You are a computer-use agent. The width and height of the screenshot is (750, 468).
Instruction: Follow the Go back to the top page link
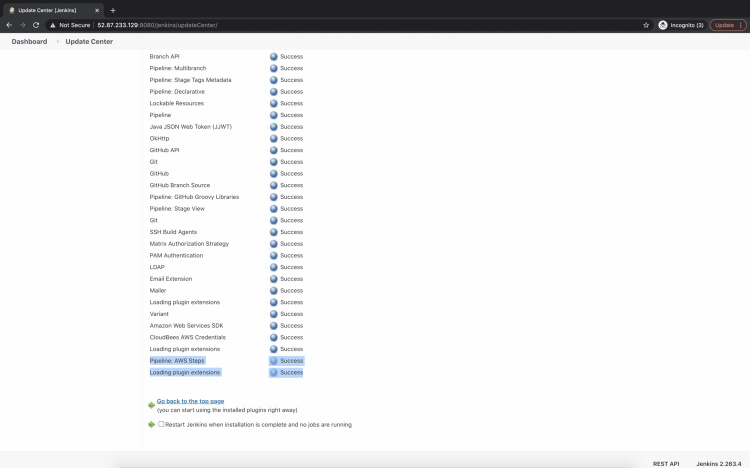pos(190,401)
